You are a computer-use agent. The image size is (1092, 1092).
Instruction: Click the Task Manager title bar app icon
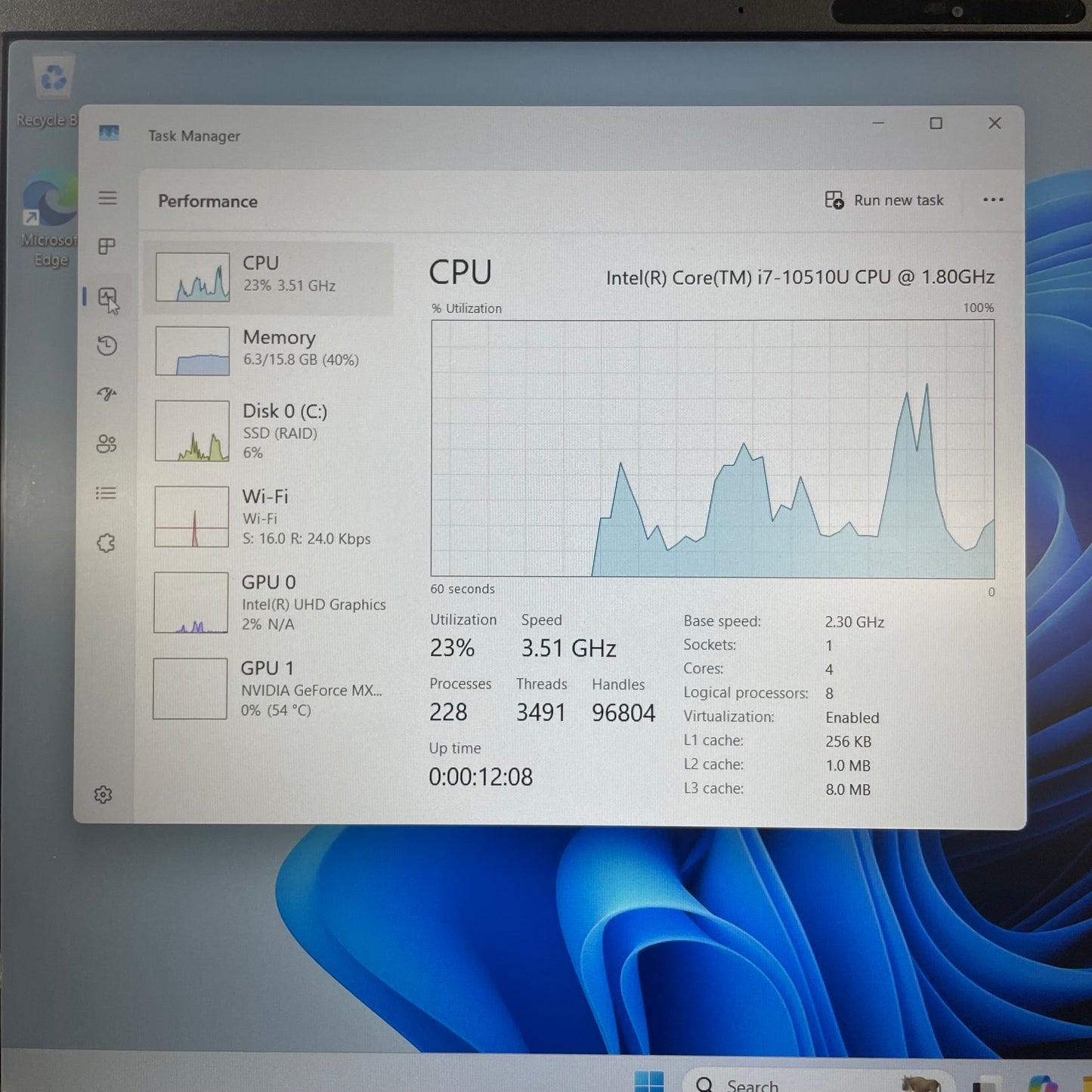[109, 134]
